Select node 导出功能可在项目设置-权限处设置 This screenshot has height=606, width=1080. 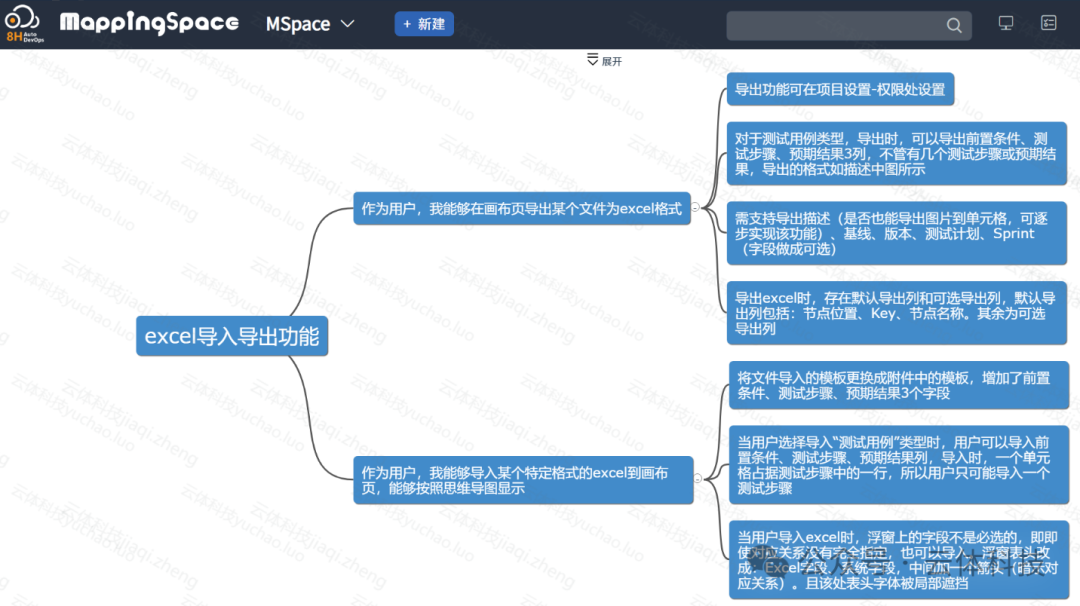(840, 89)
